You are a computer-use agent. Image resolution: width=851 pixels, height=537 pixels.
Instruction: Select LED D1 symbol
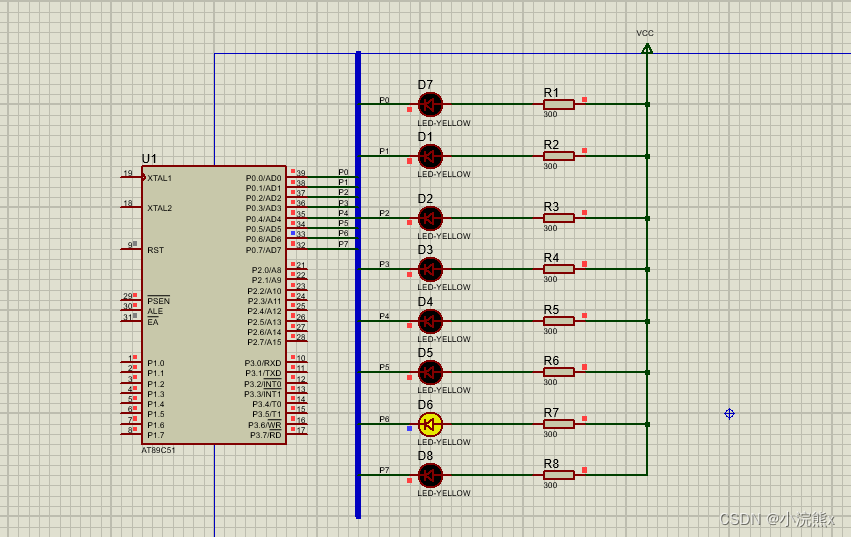click(430, 156)
